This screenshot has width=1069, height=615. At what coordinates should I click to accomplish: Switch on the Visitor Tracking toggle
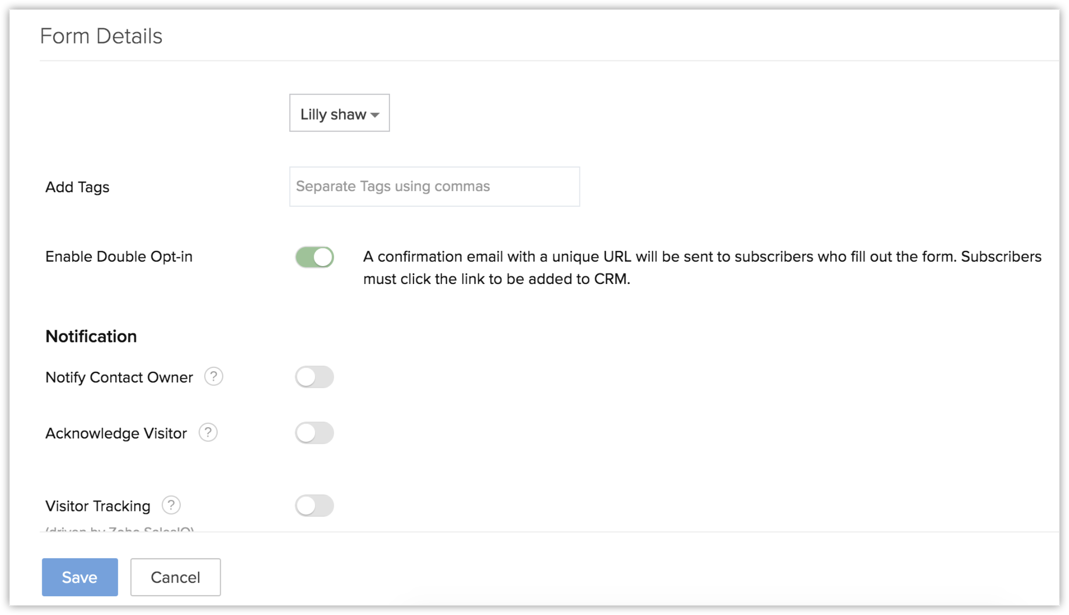coord(314,506)
